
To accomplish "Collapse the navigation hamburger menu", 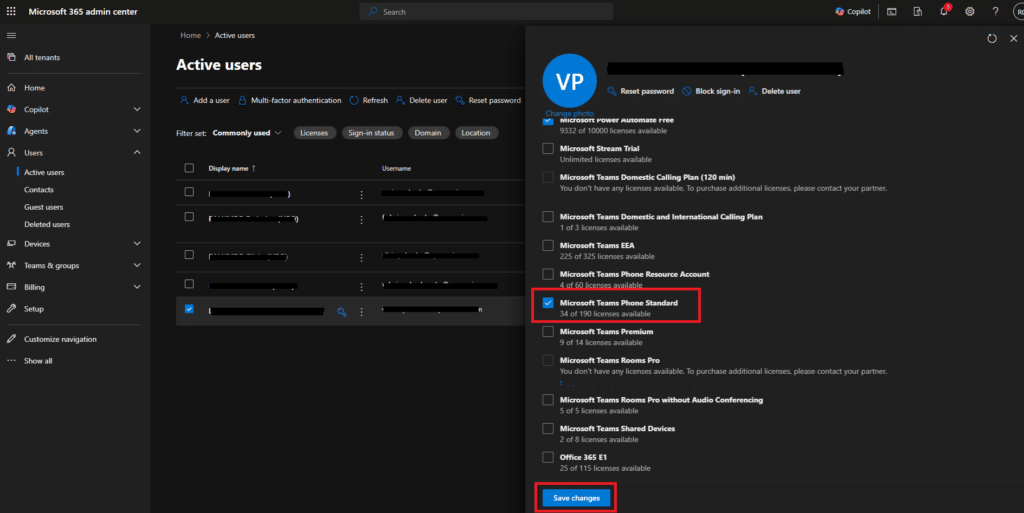I will coord(11,36).
